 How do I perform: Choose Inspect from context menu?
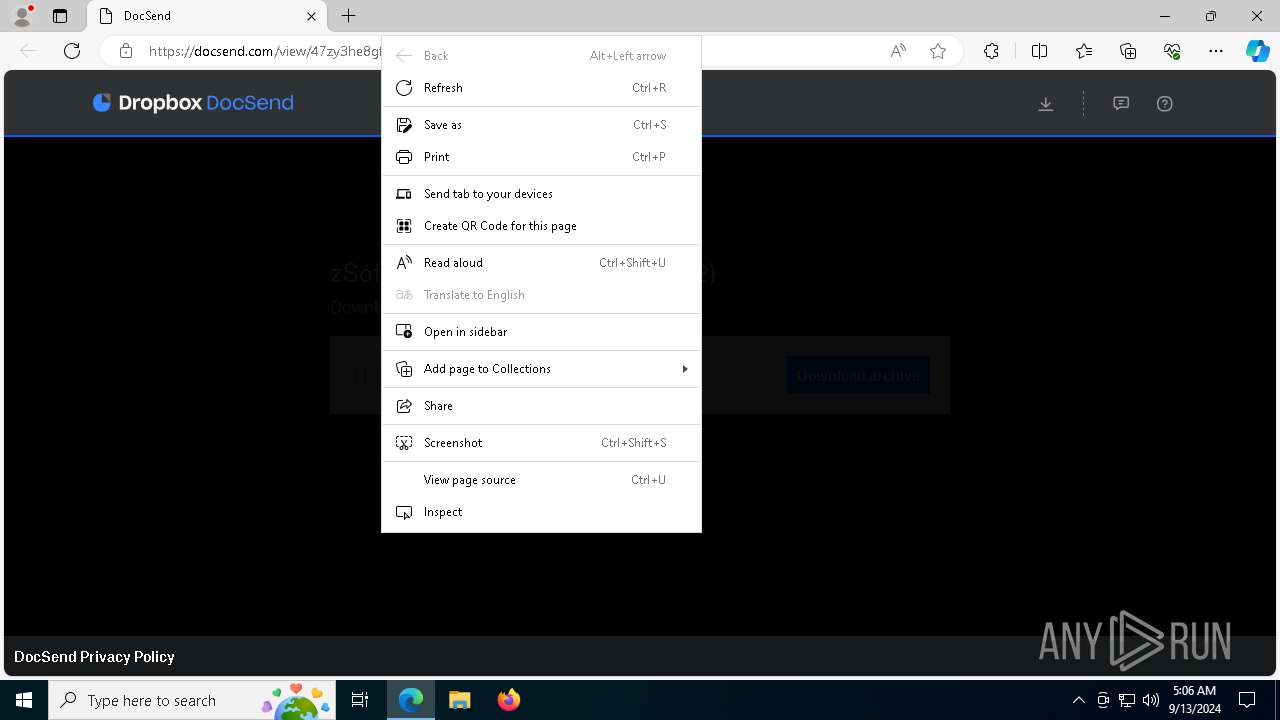541,512
